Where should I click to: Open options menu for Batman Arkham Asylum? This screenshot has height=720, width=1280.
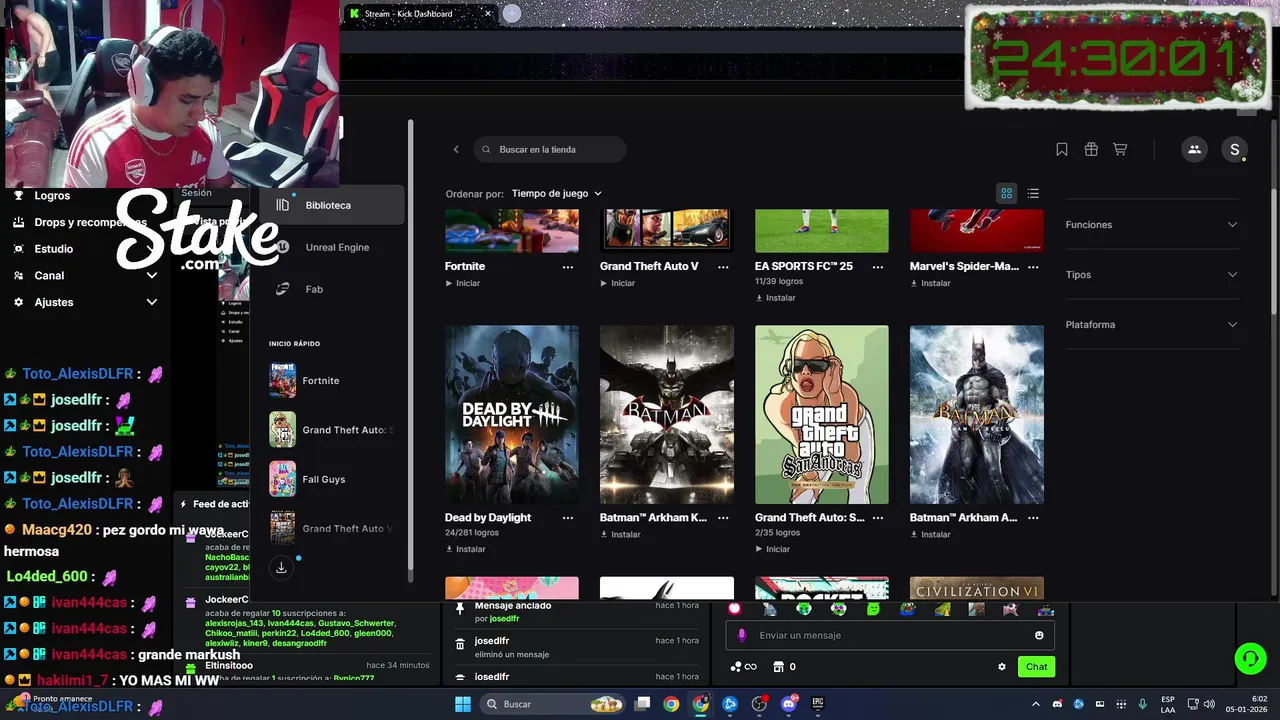click(1033, 518)
